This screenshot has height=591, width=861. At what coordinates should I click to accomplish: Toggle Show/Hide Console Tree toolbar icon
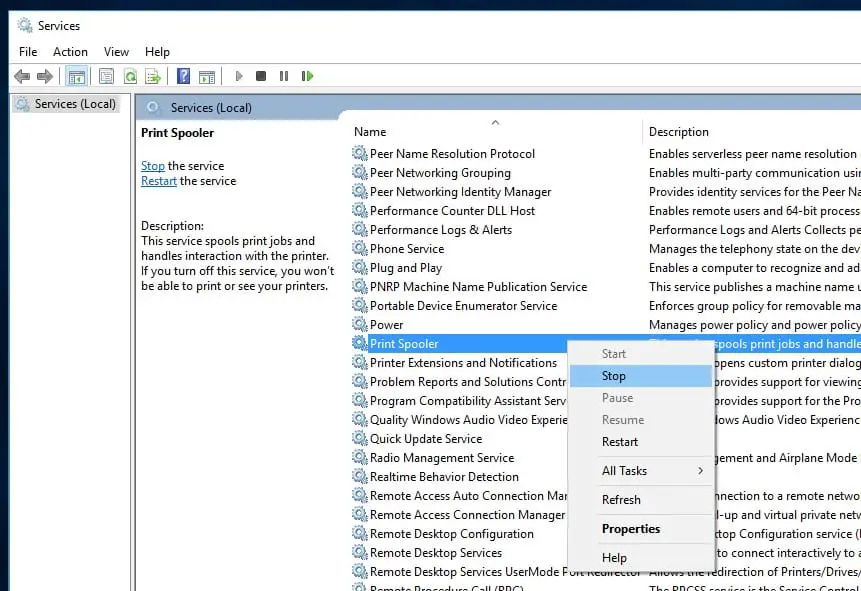(76, 76)
